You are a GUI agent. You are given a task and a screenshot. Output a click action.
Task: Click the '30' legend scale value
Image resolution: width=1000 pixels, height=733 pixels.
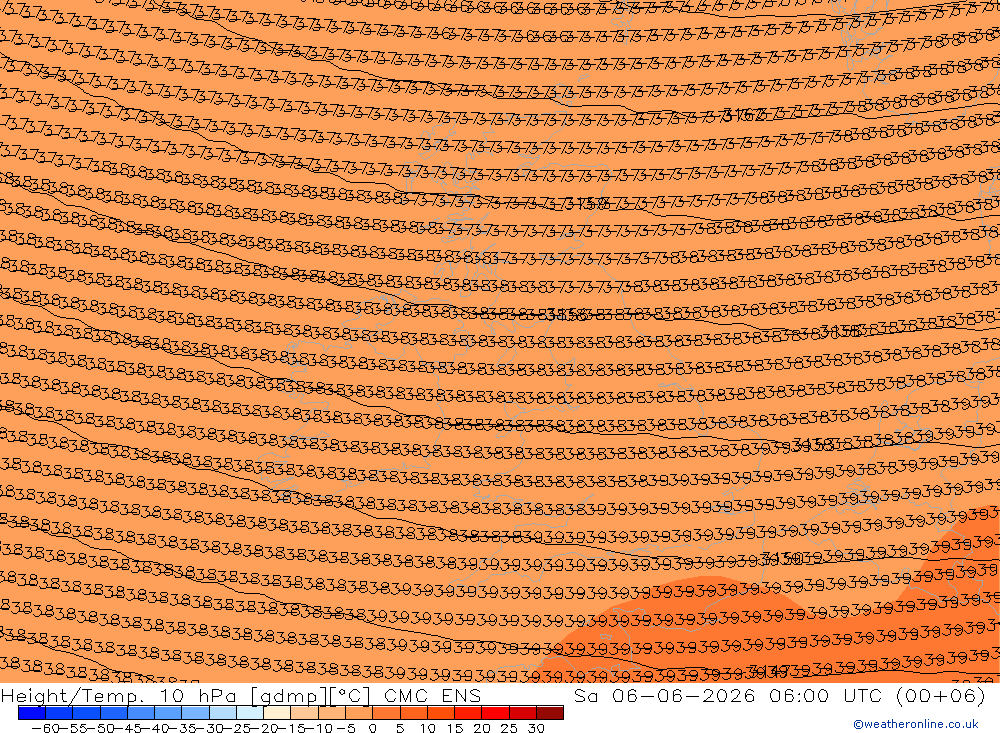pos(536,728)
